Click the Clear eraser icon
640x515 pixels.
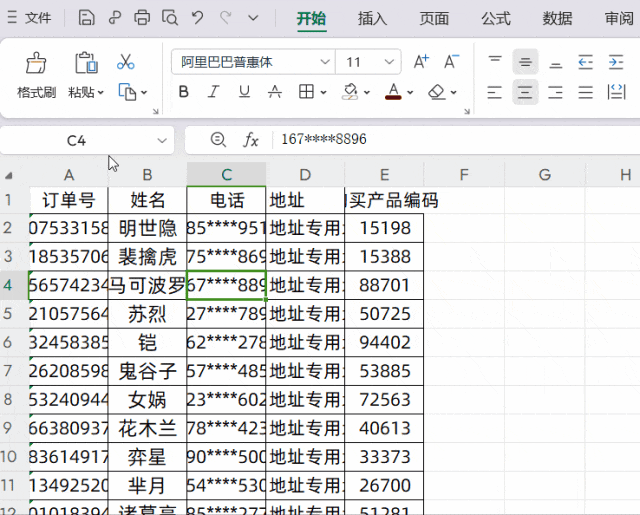coord(437,92)
